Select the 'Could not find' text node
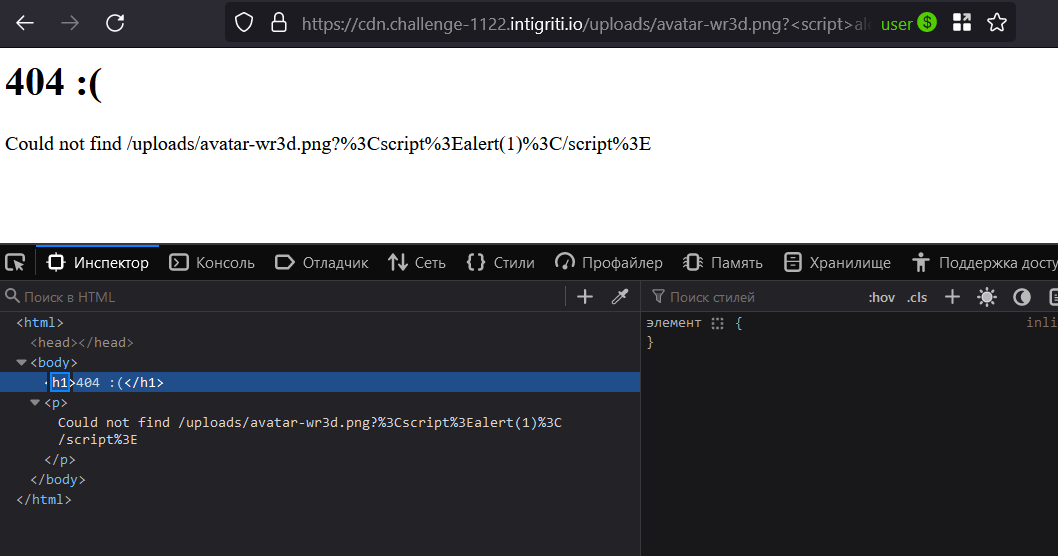 click(x=310, y=430)
